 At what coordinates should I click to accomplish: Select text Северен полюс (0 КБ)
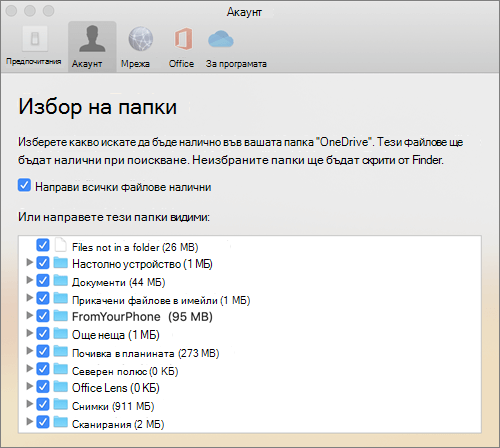point(125,371)
